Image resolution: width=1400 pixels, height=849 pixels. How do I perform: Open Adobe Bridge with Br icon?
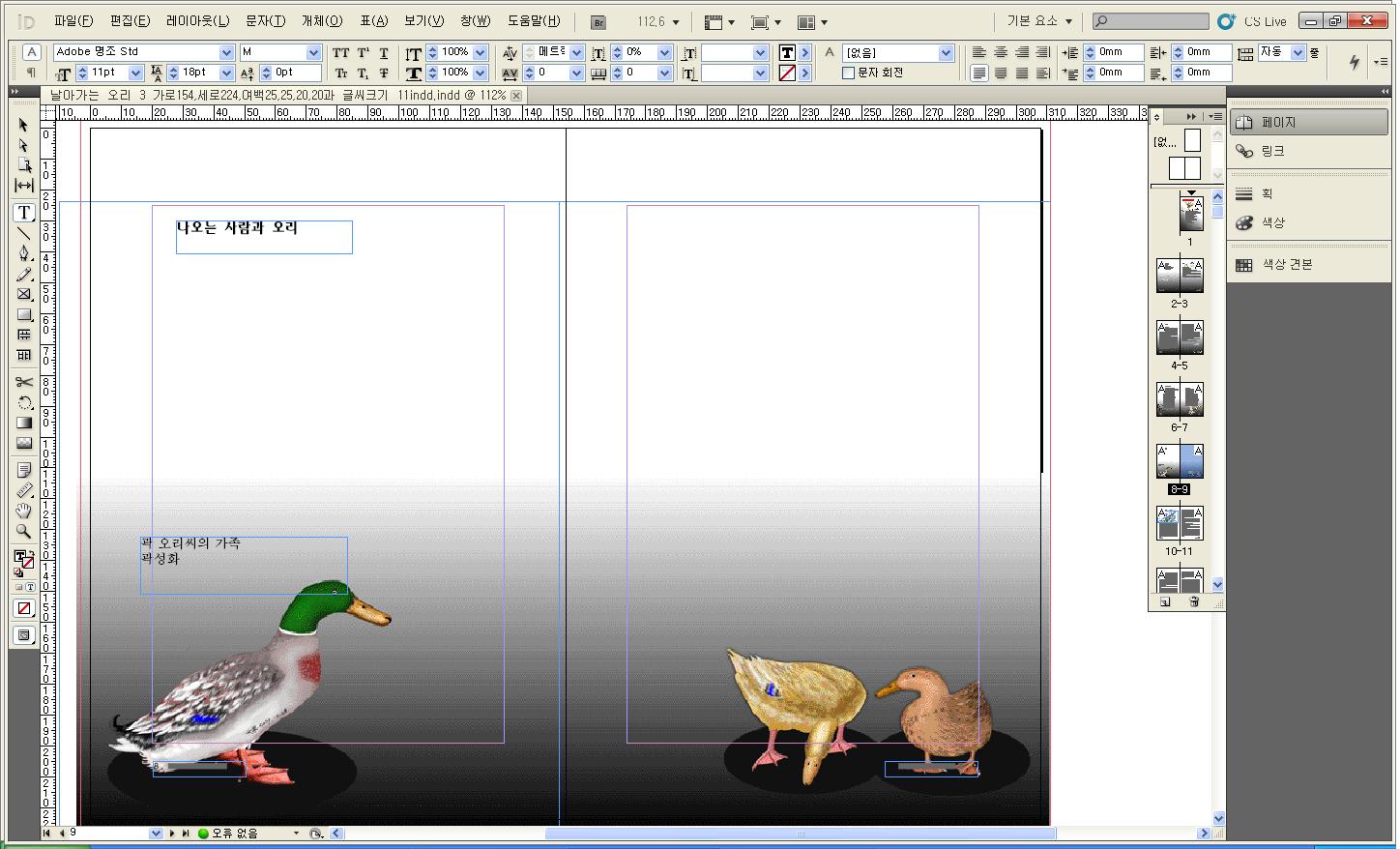598,22
